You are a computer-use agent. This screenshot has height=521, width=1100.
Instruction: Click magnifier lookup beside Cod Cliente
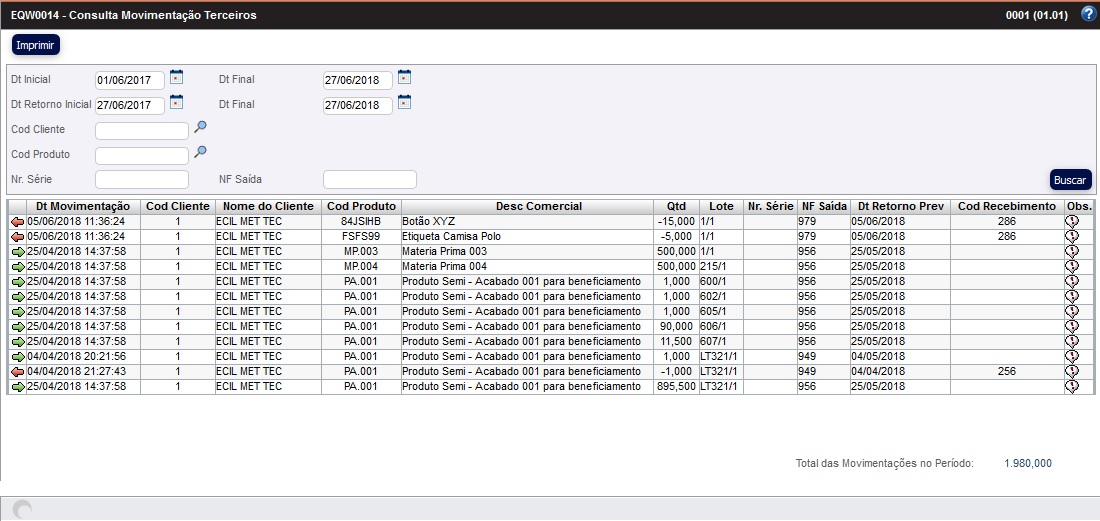(201, 127)
